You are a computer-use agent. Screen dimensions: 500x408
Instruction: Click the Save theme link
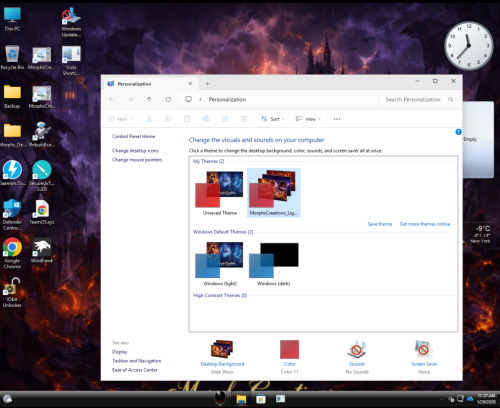[380, 224]
